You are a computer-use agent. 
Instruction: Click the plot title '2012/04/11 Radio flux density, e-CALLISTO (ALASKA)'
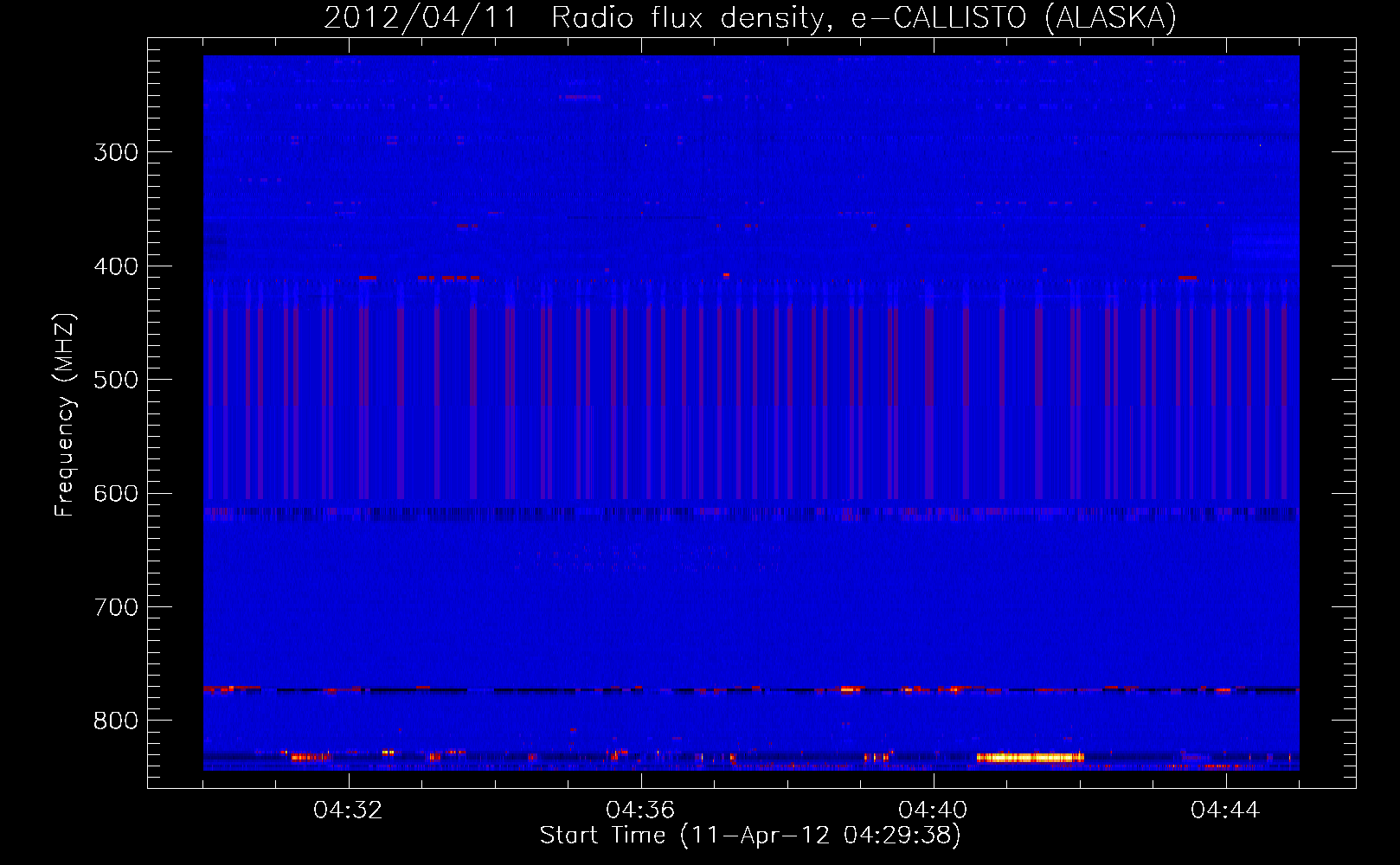click(750, 17)
